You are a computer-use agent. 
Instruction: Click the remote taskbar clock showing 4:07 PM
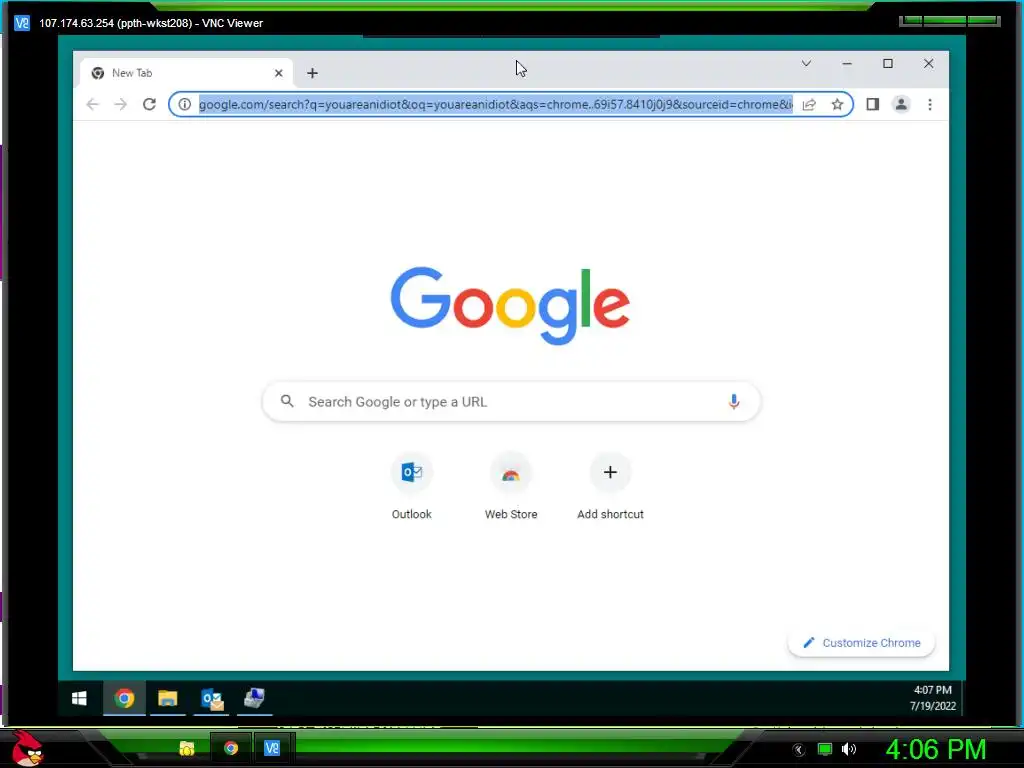(x=933, y=698)
